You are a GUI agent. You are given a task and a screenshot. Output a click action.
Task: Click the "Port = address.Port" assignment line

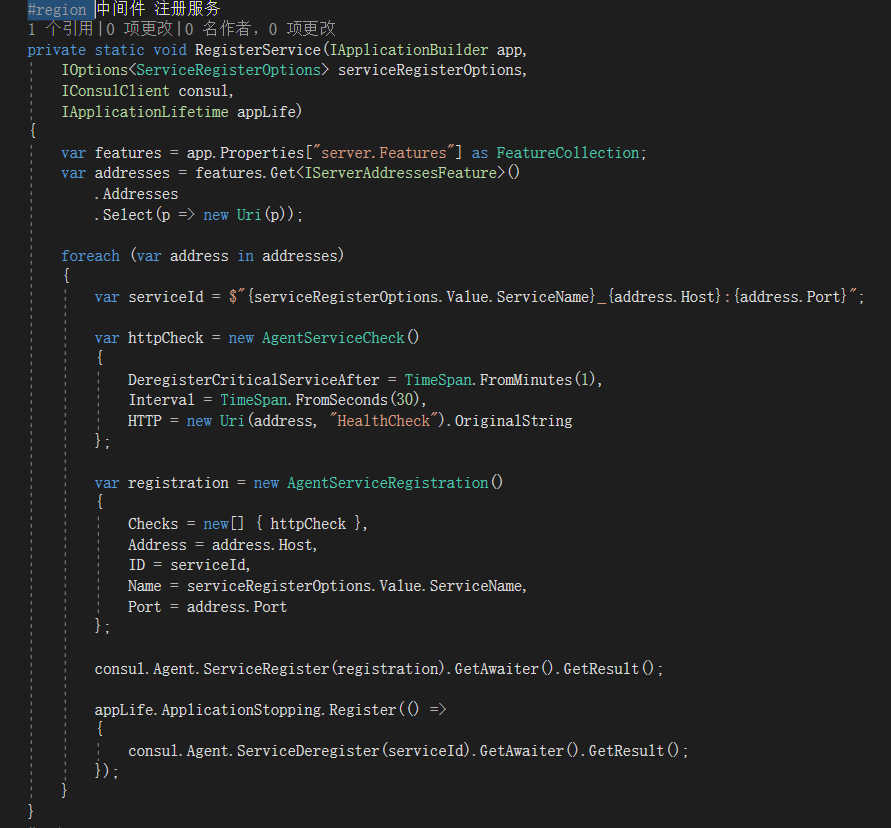(x=207, y=608)
